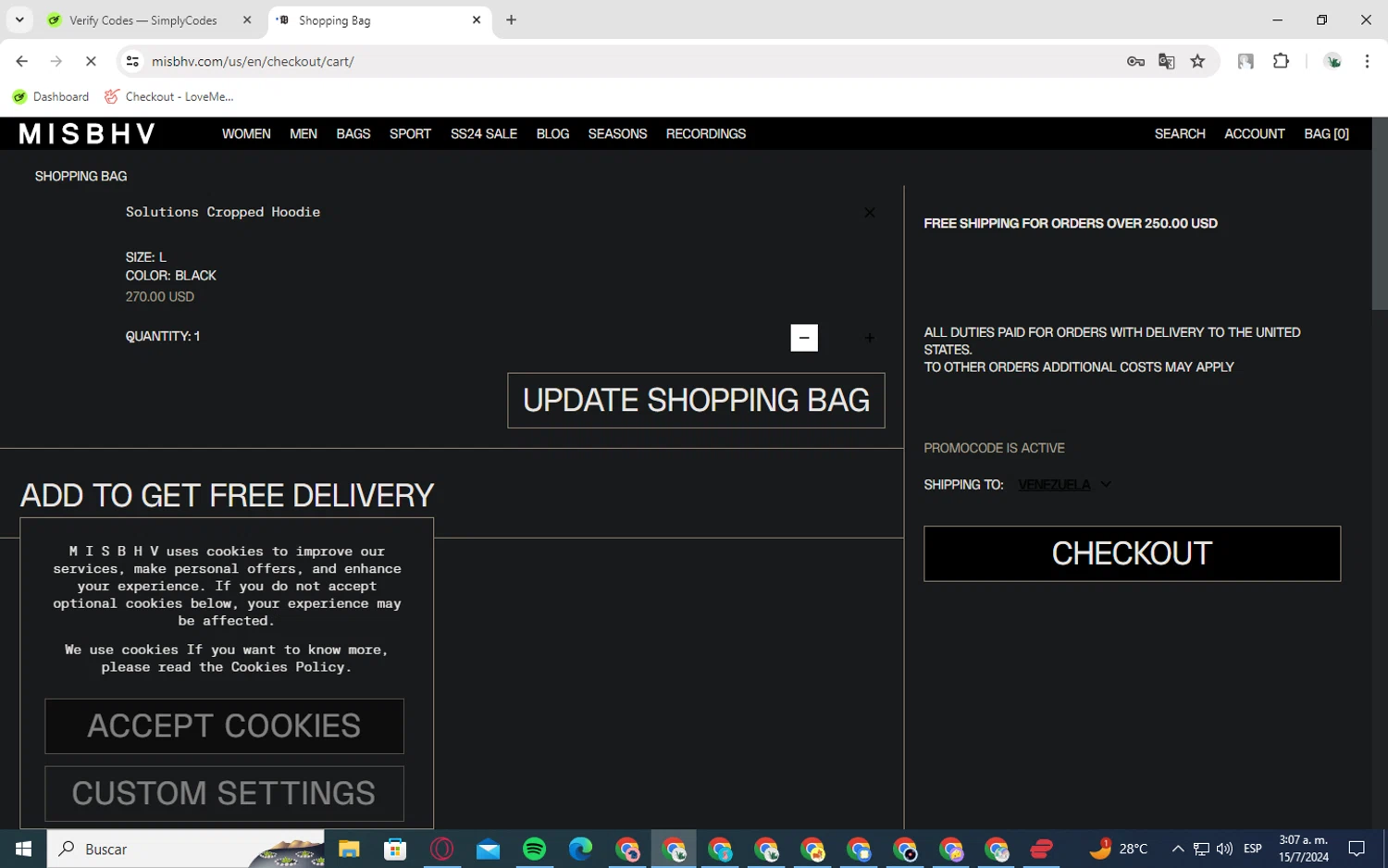Image resolution: width=1388 pixels, height=868 pixels.
Task: Increase quantity with plus icon
Action: (869, 338)
